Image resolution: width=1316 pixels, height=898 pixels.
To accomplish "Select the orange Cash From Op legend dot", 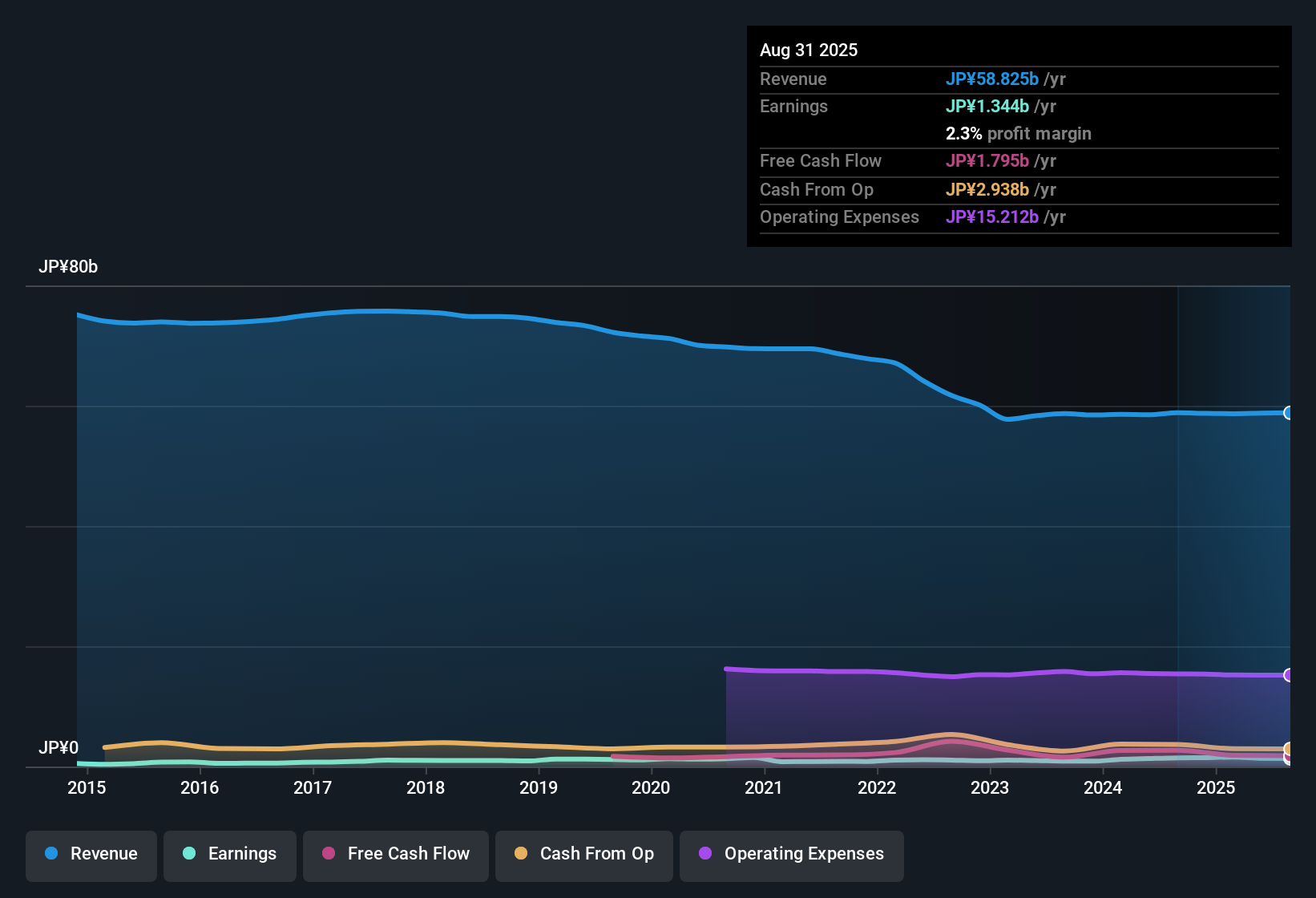I will pyautogui.click(x=522, y=854).
